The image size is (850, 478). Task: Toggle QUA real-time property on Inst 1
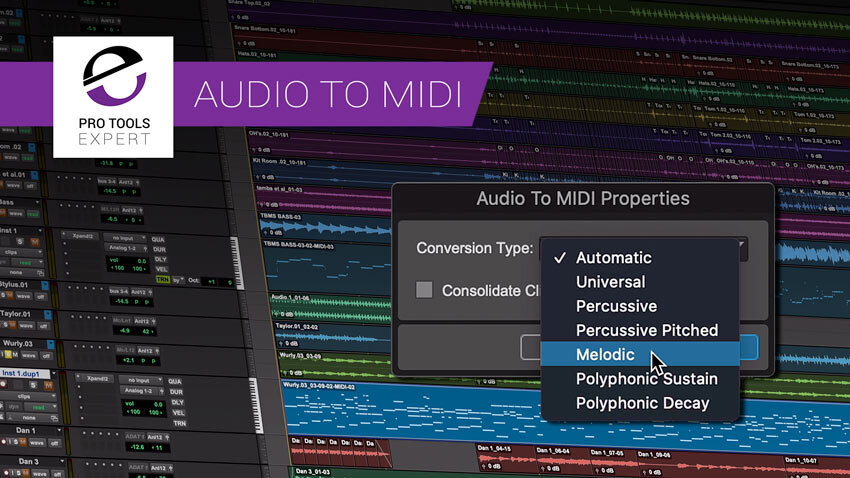(x=158, y=239)
